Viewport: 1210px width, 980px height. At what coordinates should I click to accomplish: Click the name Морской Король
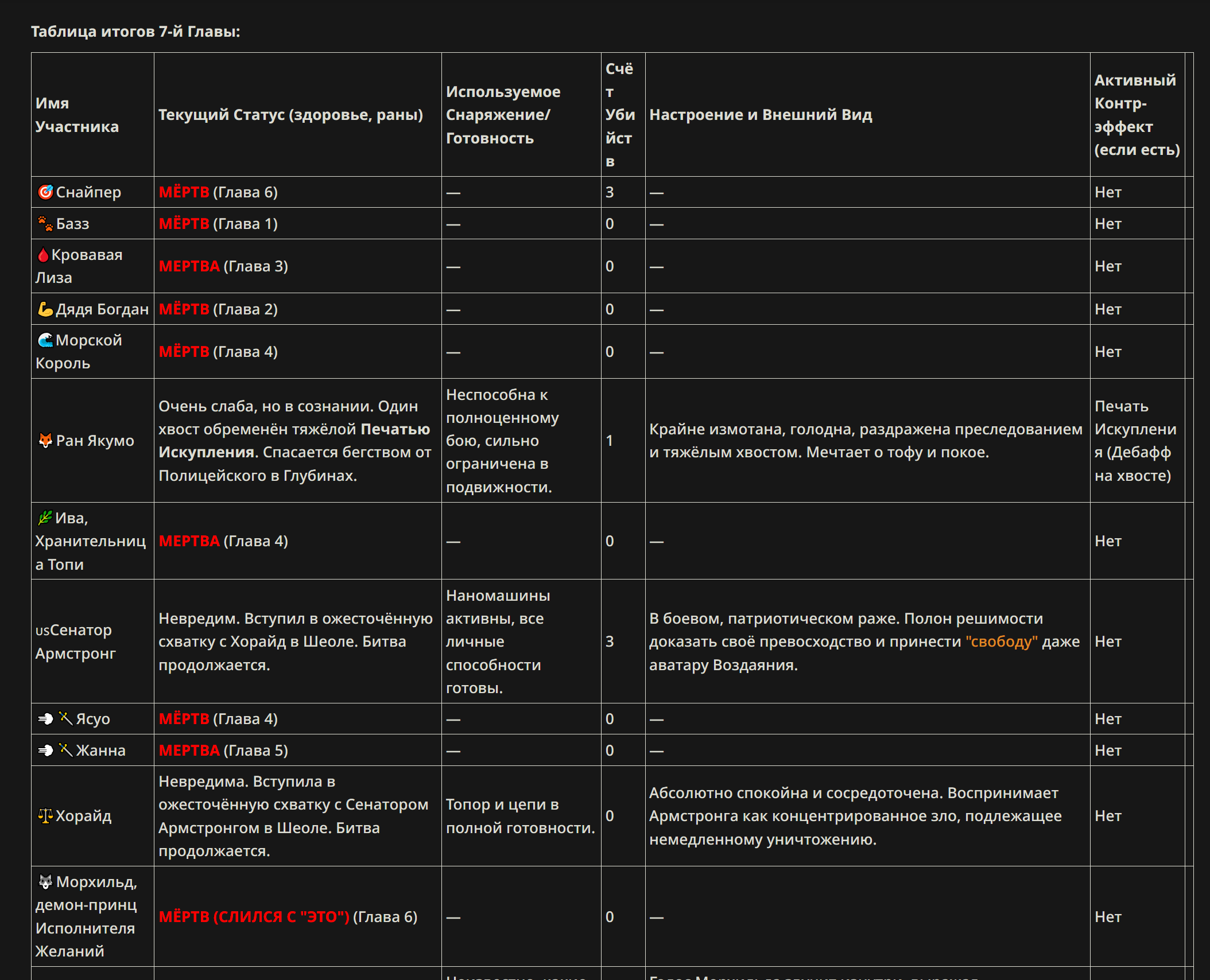pyautogui.click(x=79, y=351)
